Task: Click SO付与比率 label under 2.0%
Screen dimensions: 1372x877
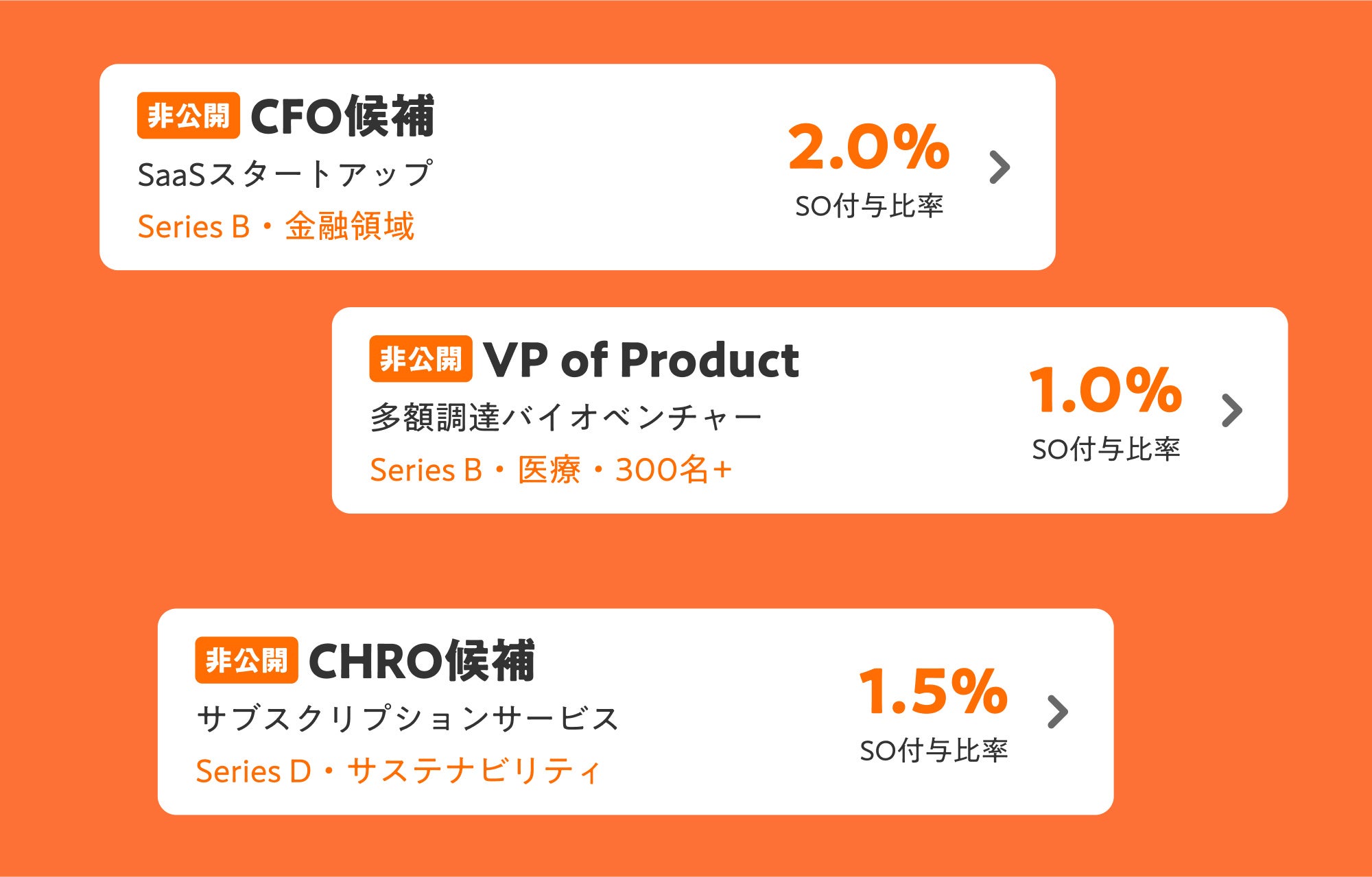Action: coord(869,206)
